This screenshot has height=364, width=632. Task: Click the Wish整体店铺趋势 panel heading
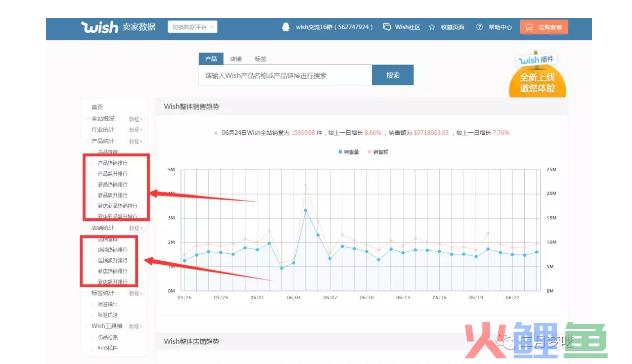pyautogui.click(x=191, y=341)
